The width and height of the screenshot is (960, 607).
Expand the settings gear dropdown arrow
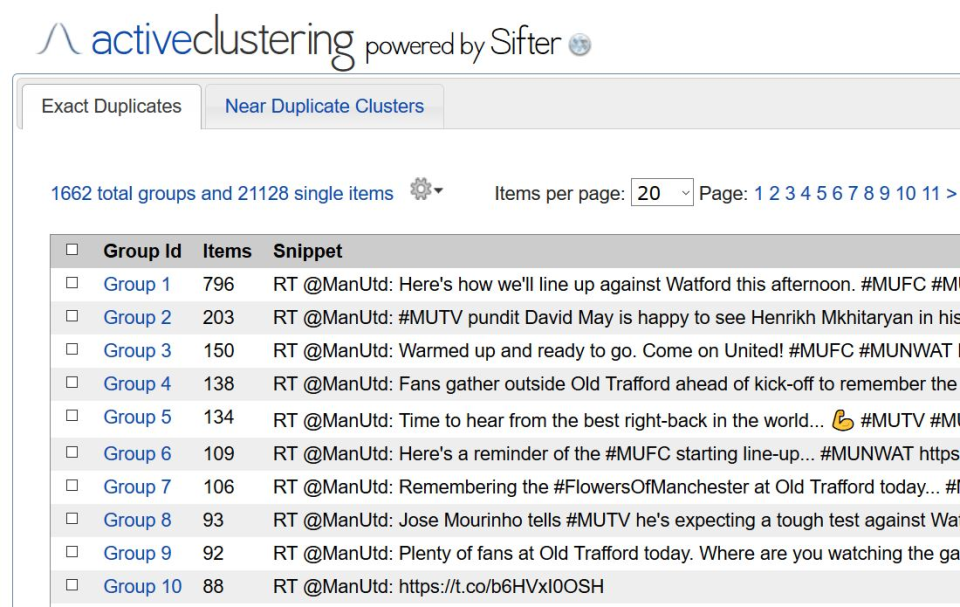click(436, 190)
